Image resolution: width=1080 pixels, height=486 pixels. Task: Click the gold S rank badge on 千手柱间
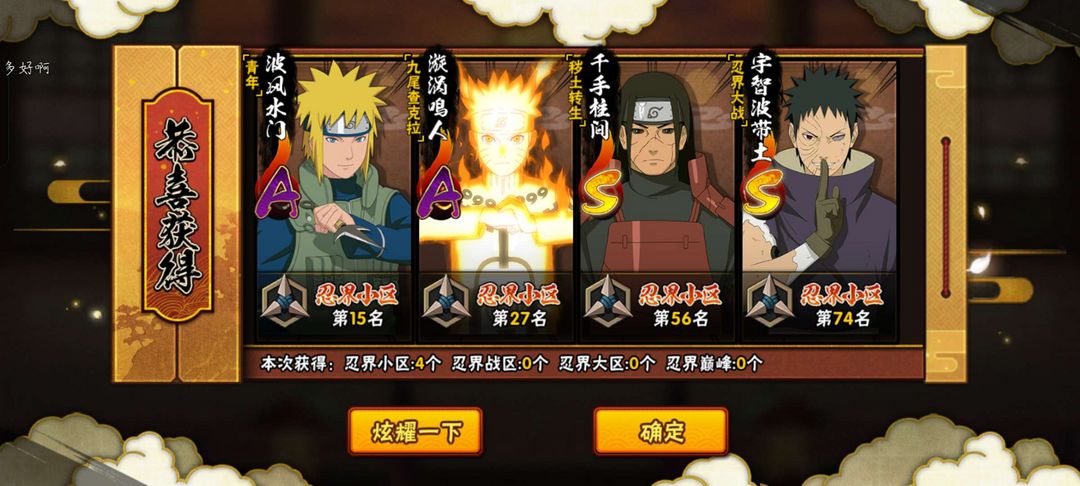coord(600,191)
